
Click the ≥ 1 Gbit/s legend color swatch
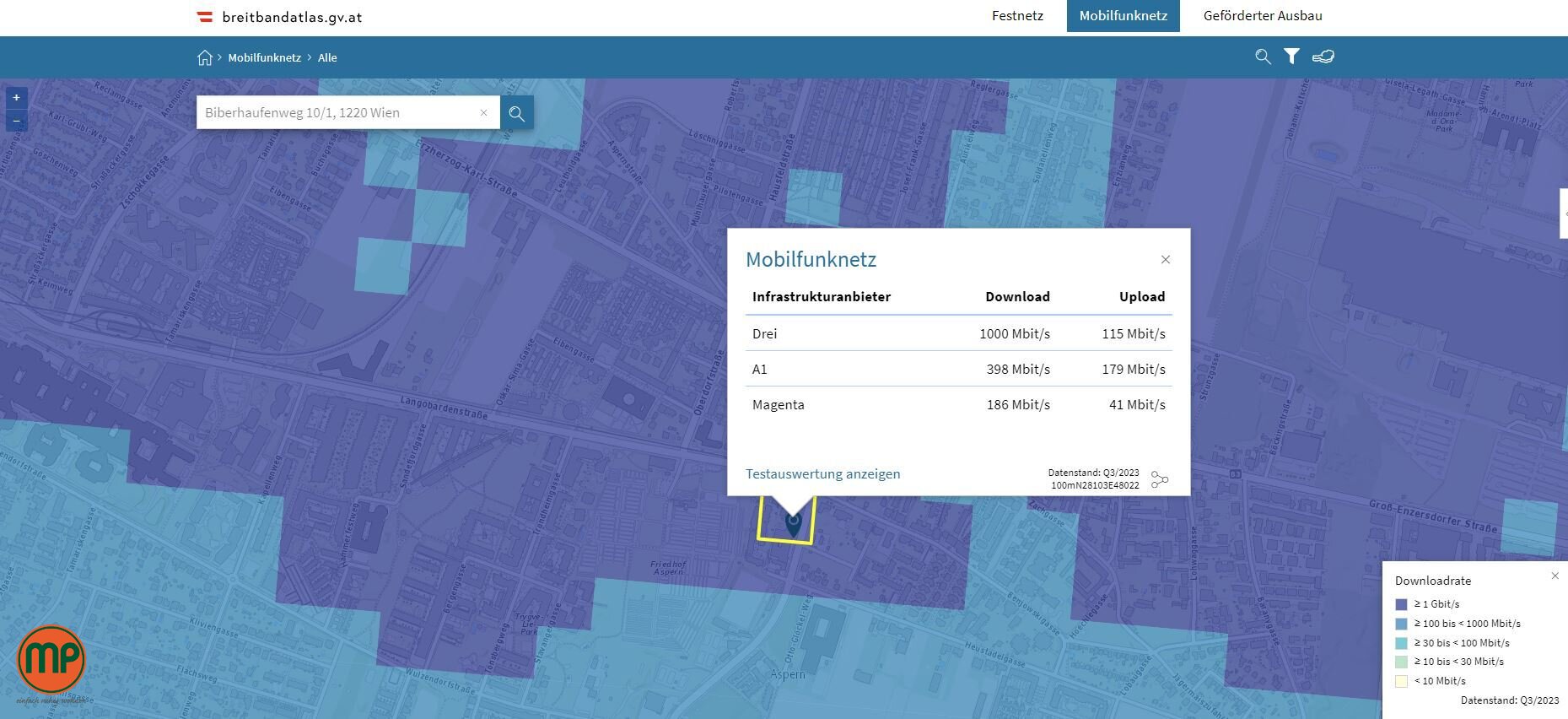(1401, 604)
